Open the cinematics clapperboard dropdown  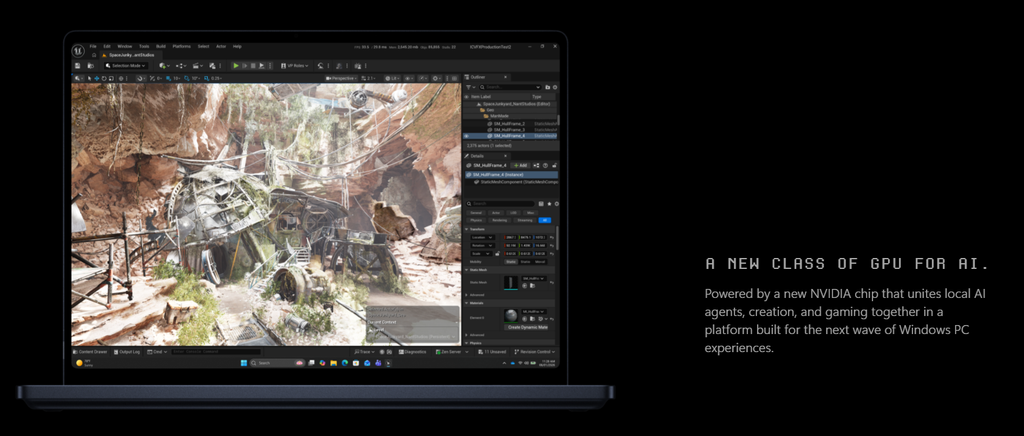198,66
